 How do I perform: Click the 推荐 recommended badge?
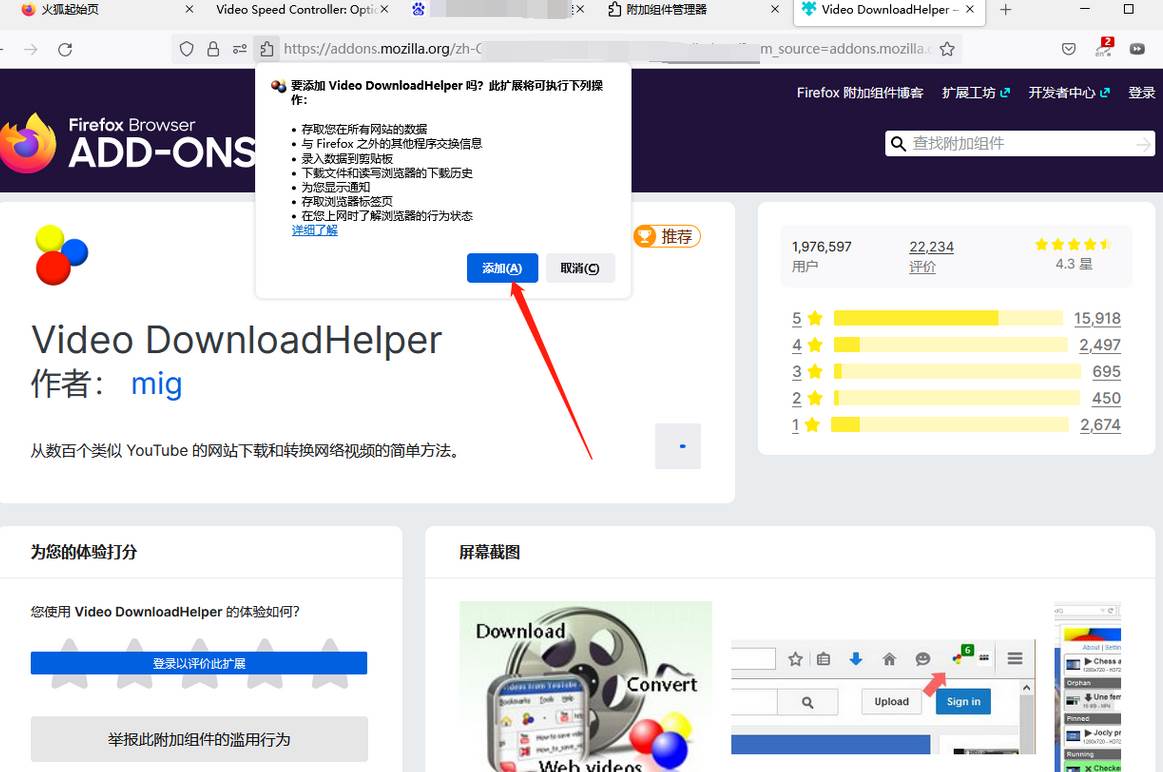click(x=667, y=237)
